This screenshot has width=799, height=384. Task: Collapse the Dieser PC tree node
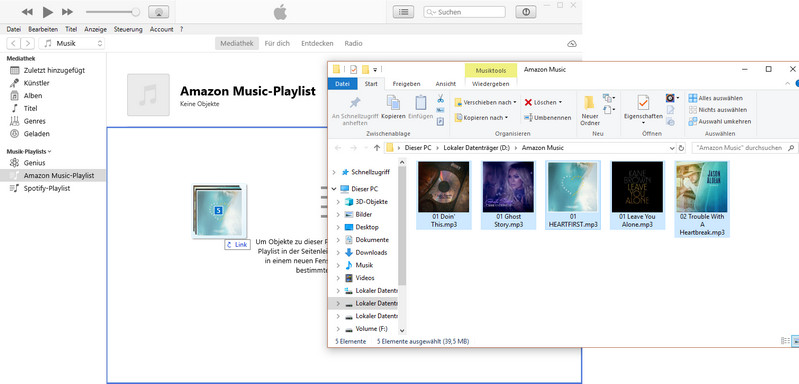(334, 189)
